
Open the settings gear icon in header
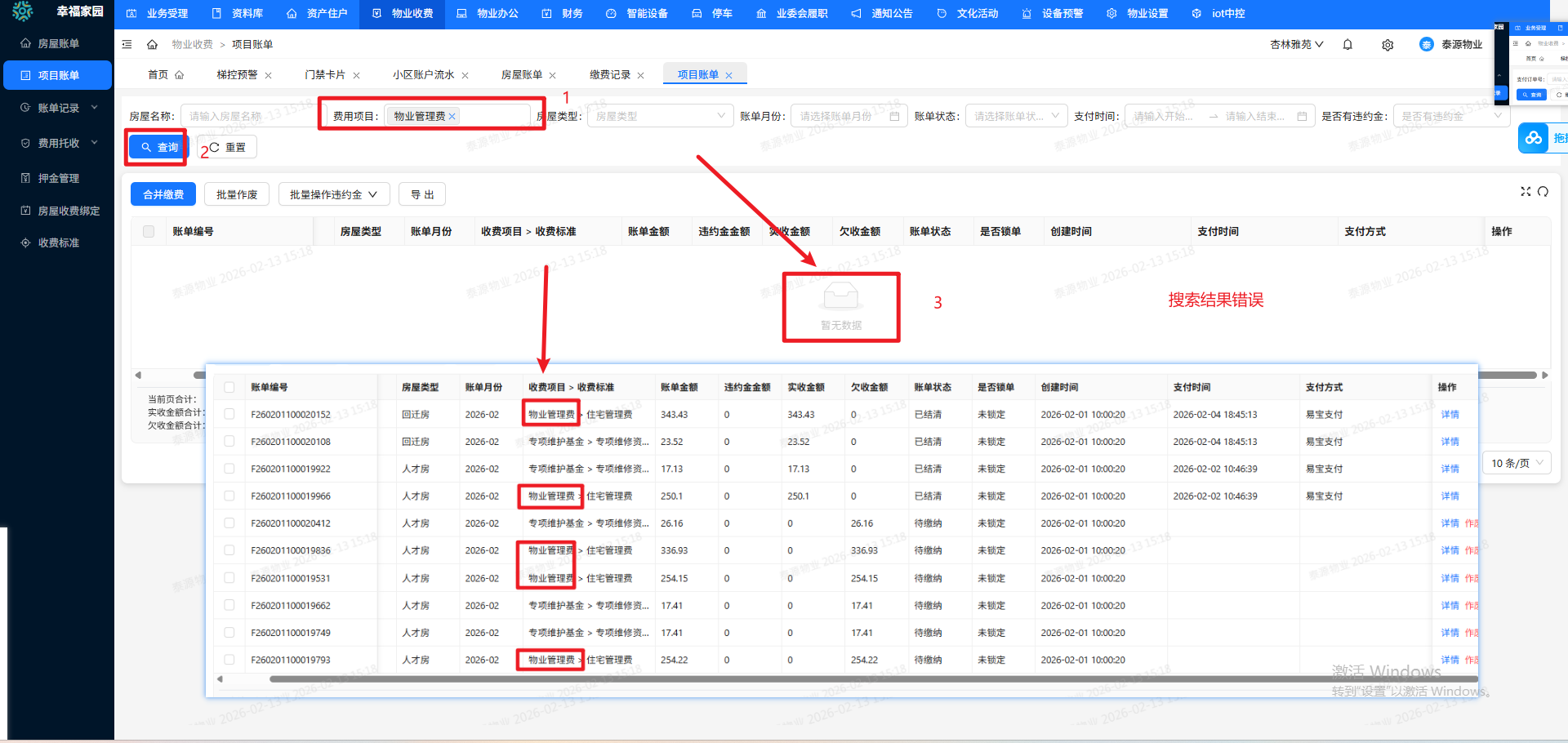[x=1388, y=45]
